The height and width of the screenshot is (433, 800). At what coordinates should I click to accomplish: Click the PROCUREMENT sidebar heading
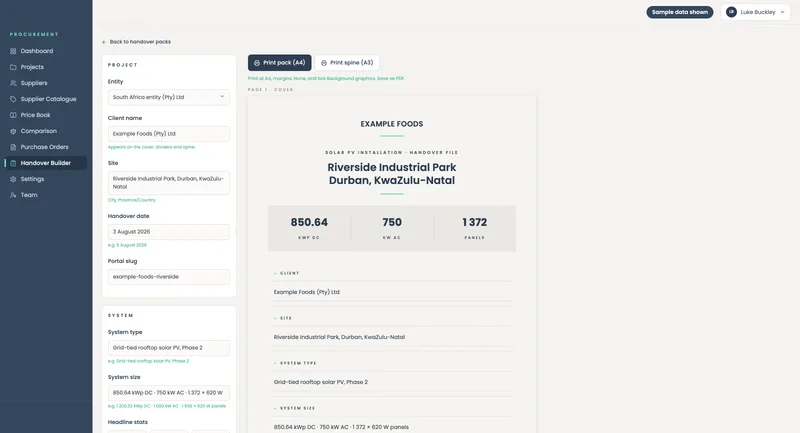point(34,35)
